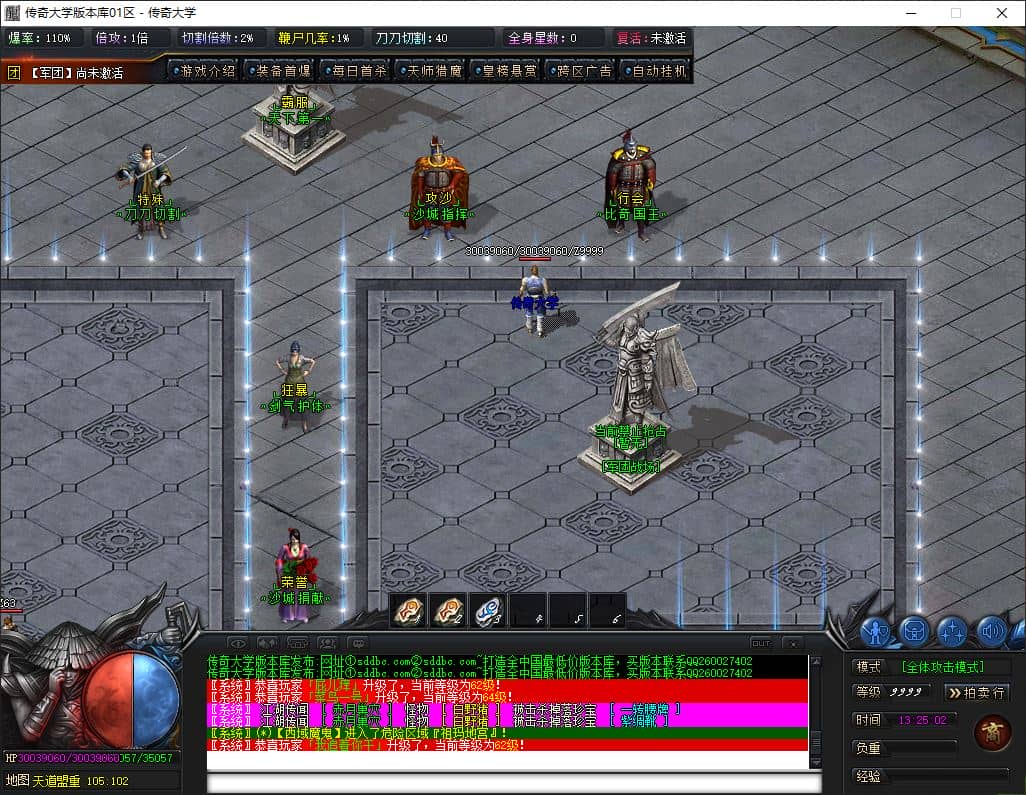
Task: Open the 自动挂机 auto-play menu
Action: pyautogui.click(x=656, y=71)
